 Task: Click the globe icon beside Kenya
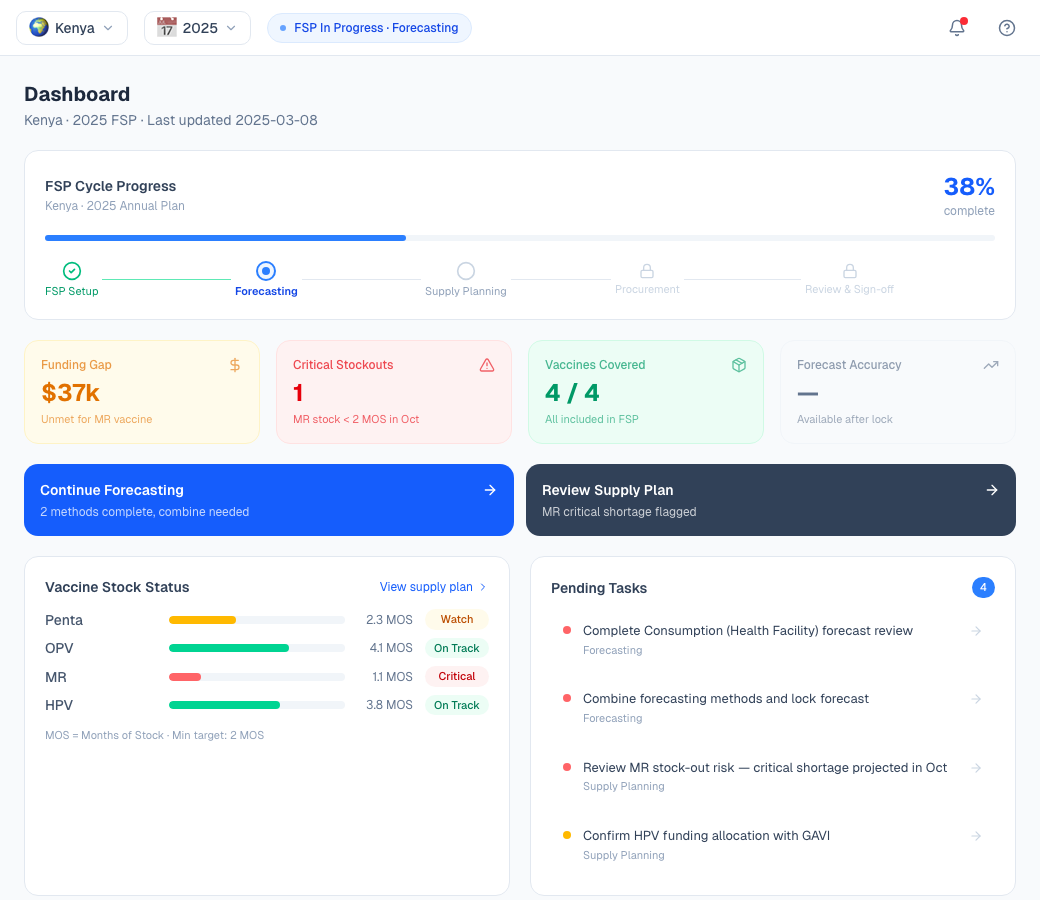pos(39,27)
